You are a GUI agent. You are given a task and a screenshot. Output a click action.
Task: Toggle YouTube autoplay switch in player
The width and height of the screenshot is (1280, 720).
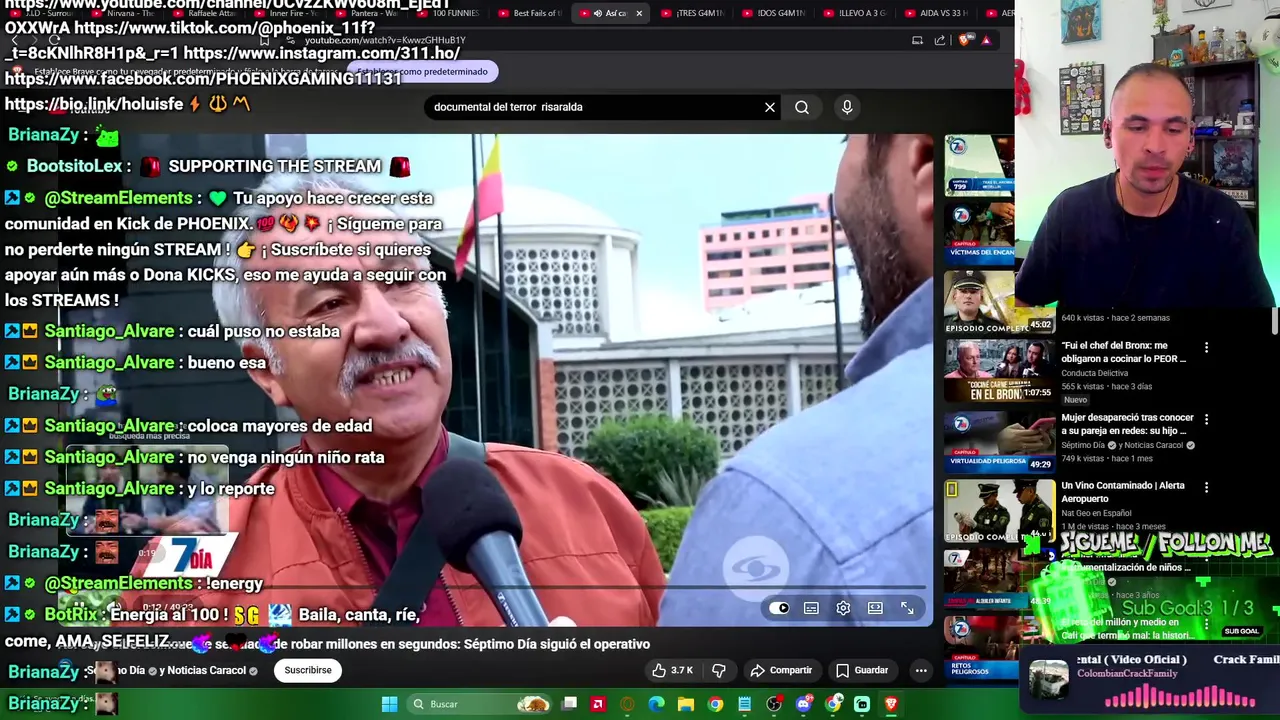click(x=779, y=608)
